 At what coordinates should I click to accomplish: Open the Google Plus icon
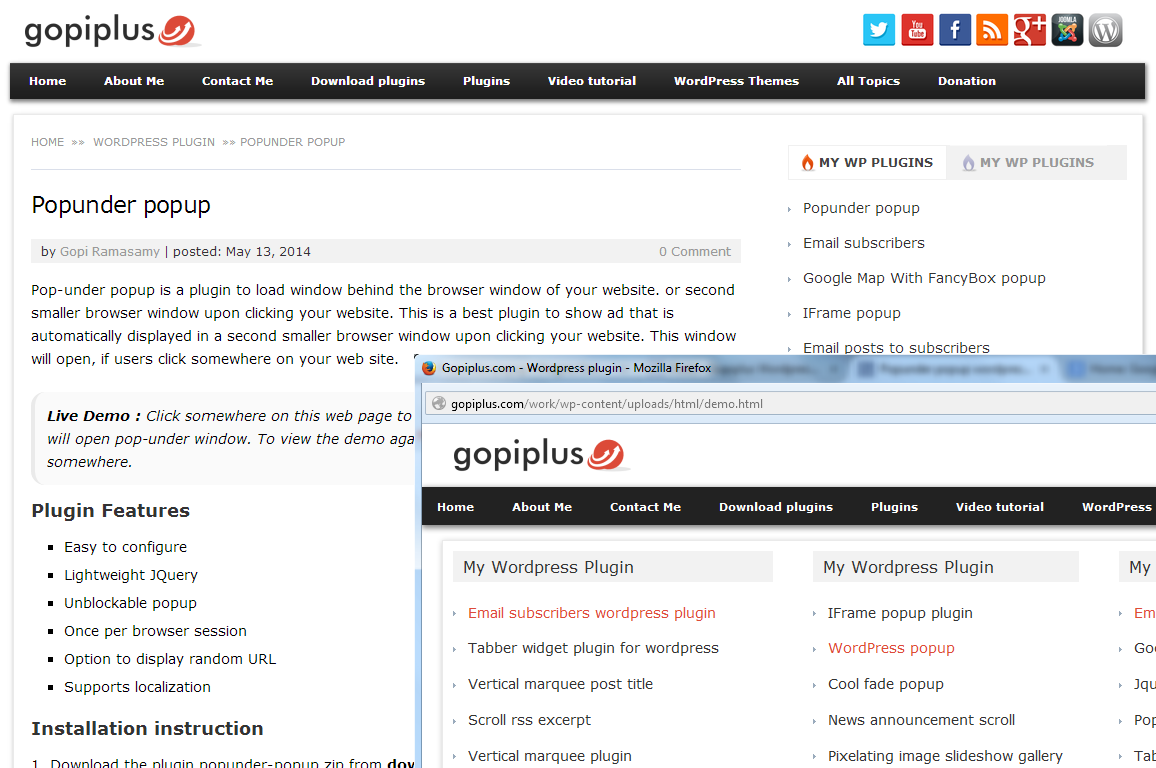[x=1030, y=30]
